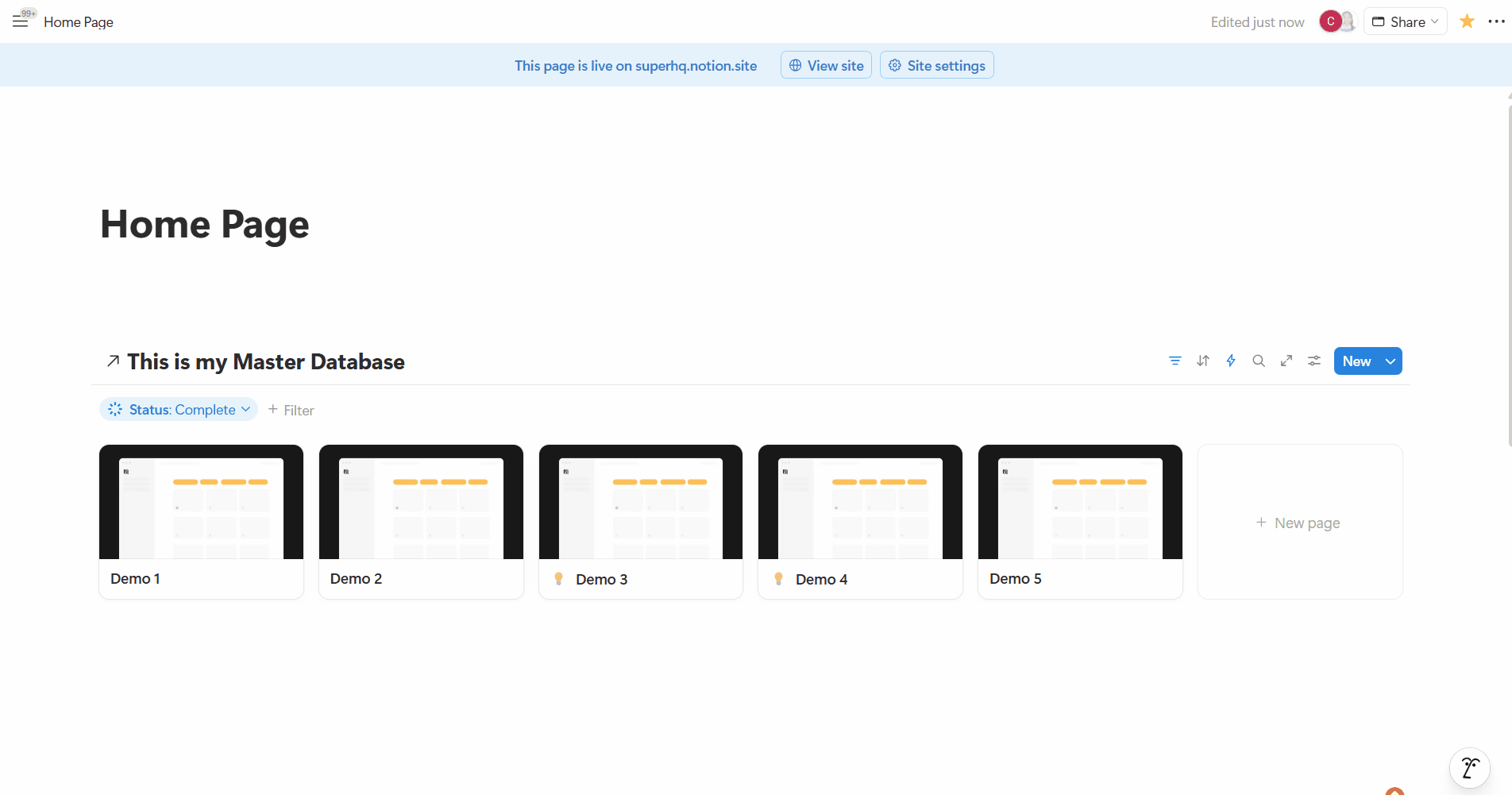Click the Notion AI assistant button

pos(1470,768)
